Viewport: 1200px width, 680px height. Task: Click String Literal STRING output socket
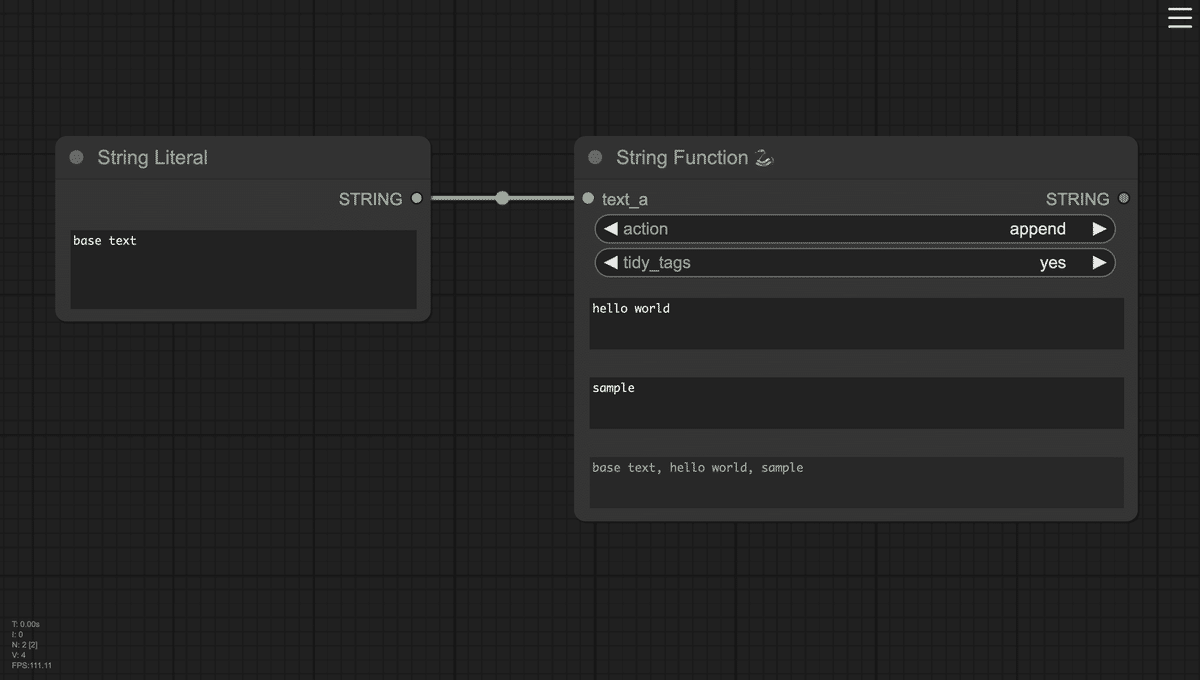(x=417, y=198)
